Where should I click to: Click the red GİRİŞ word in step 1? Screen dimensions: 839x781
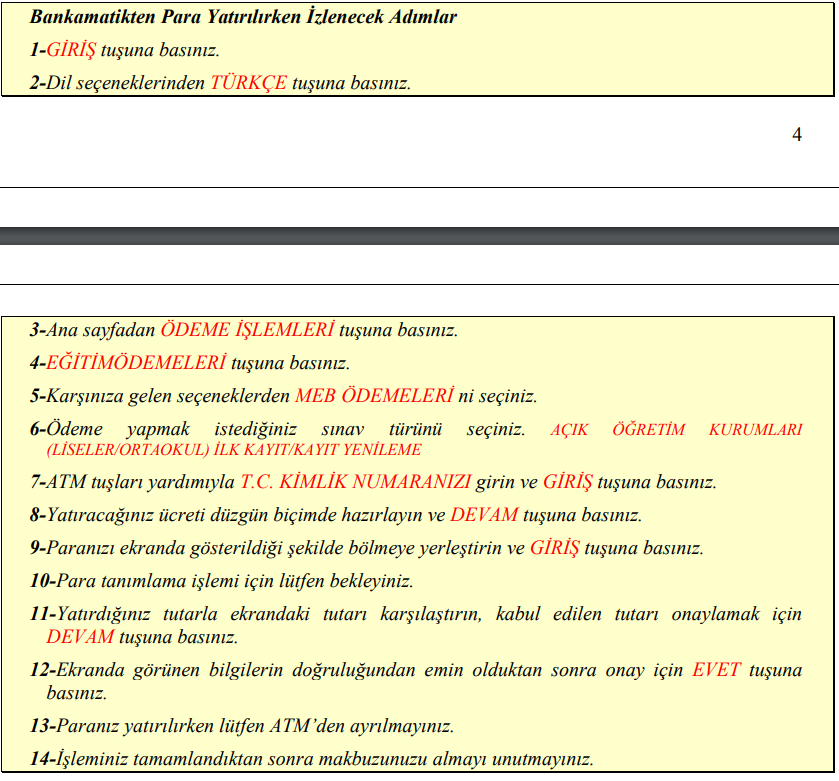point(71,50)
